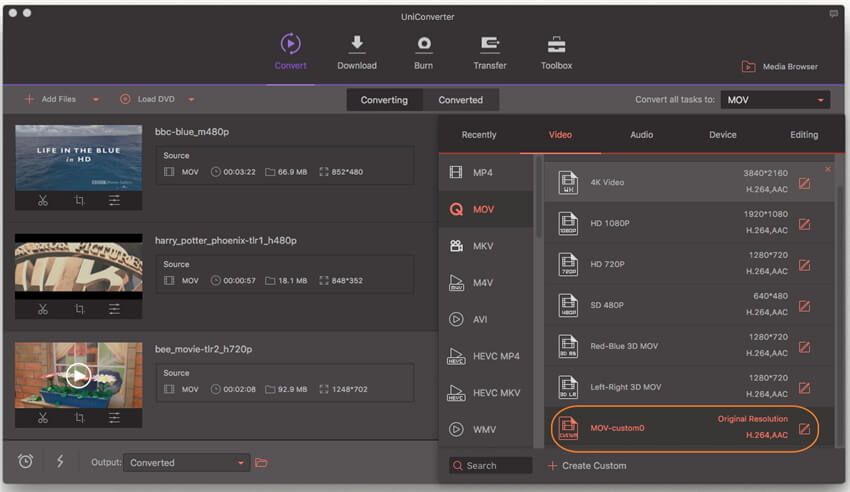850x492 pixels.
Task: Edit the 4K Video preset settings
Action: click(804, 183)
